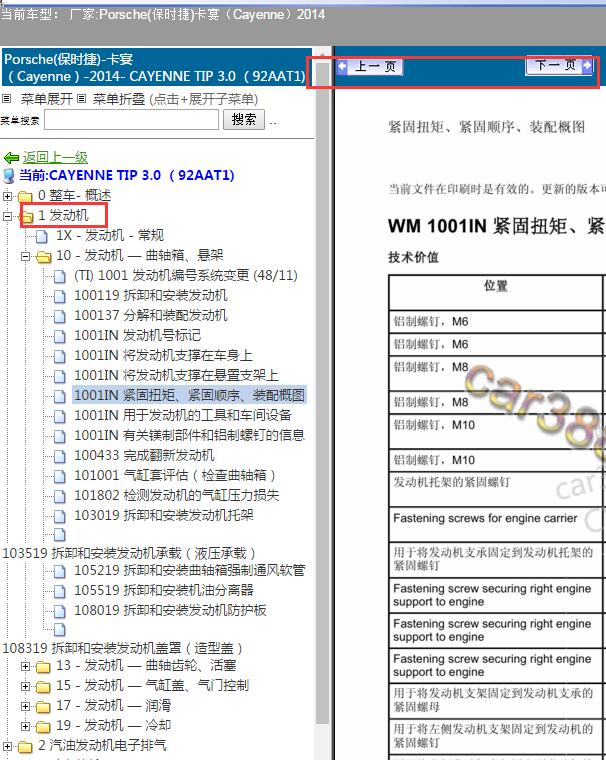Click document icon of 1X - 发动机 - 常规
This screenshot has width=606, height=760.
[42, 236]
